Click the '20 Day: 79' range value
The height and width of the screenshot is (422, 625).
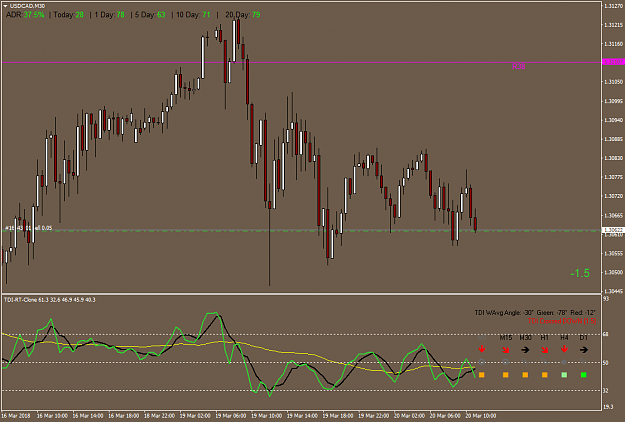[243, 15]
